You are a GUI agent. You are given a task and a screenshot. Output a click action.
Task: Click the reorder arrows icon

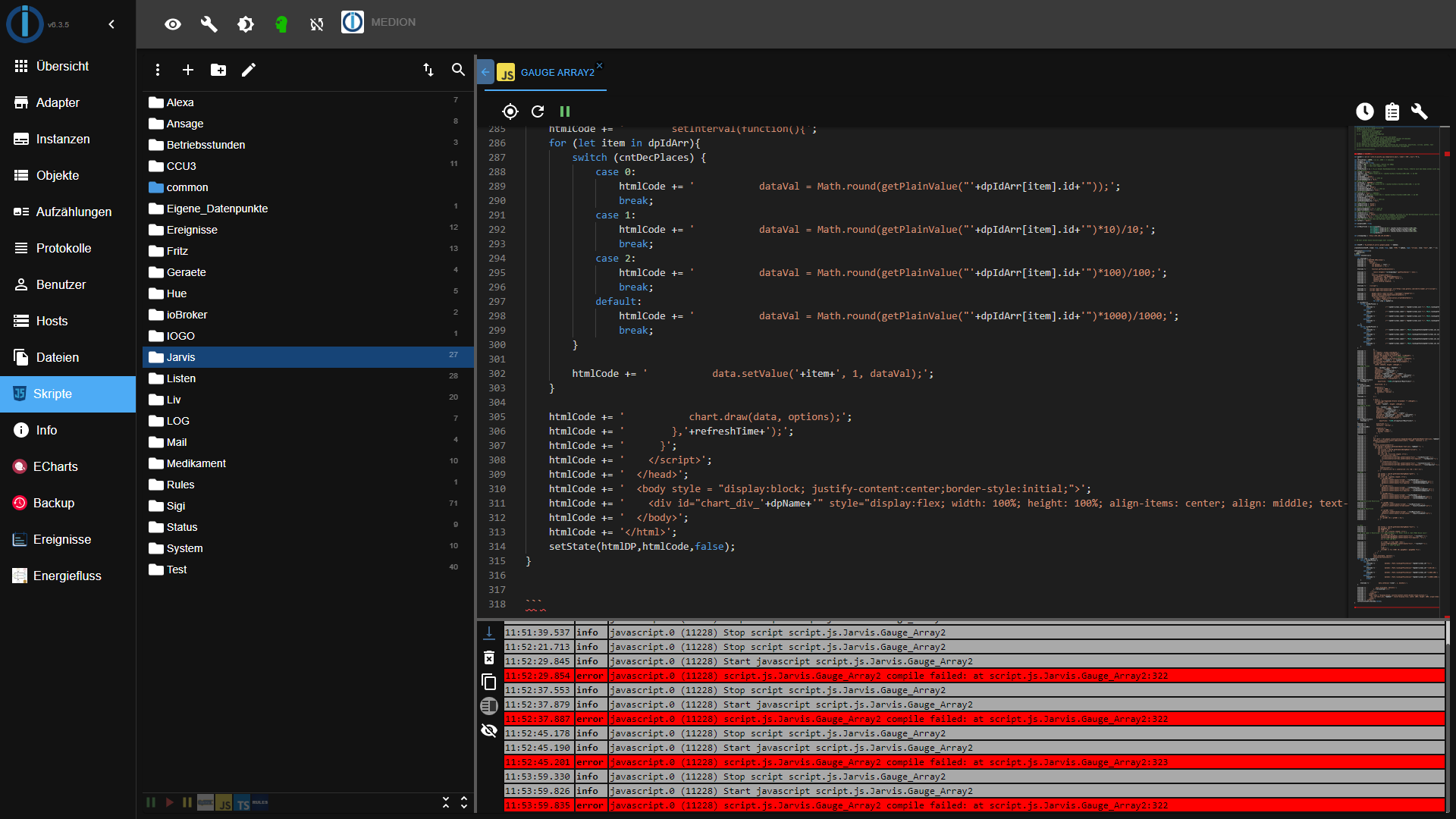click(x=428, y=70)
